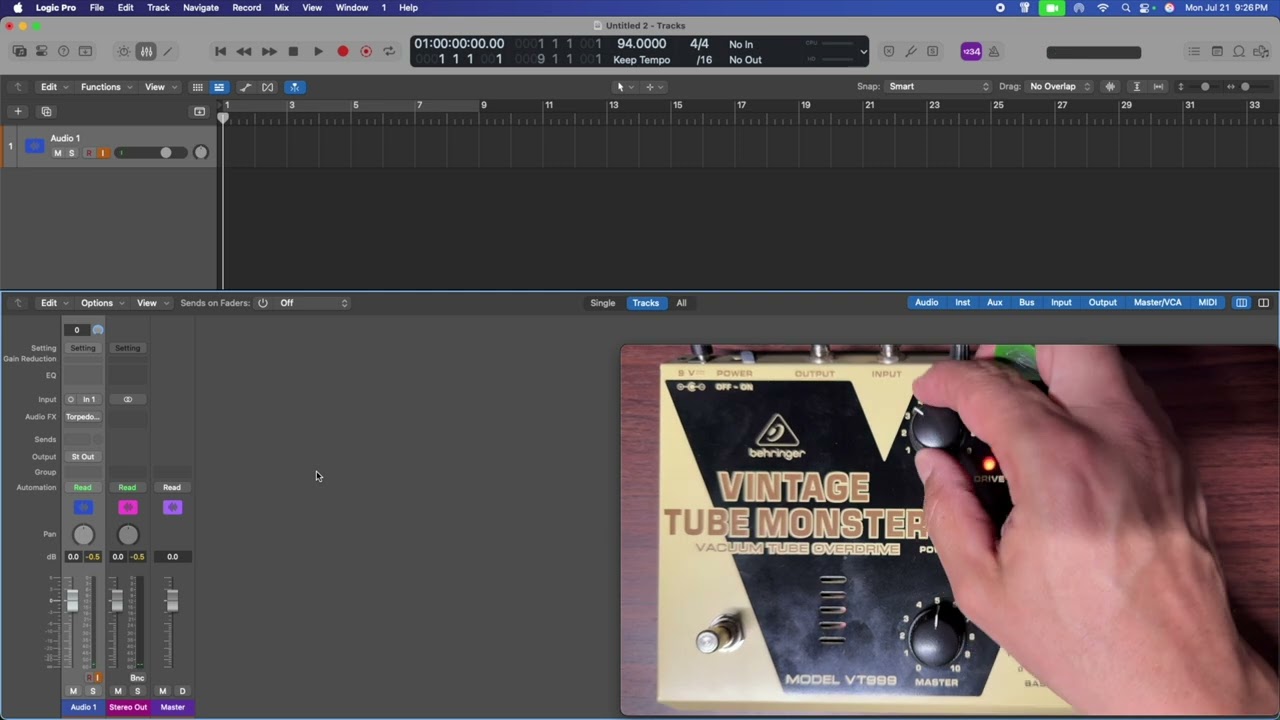Adjust the Master channel volume fader
This screenshot has height=720, width=1280.
pyautogui.click(x=172, y=600)
